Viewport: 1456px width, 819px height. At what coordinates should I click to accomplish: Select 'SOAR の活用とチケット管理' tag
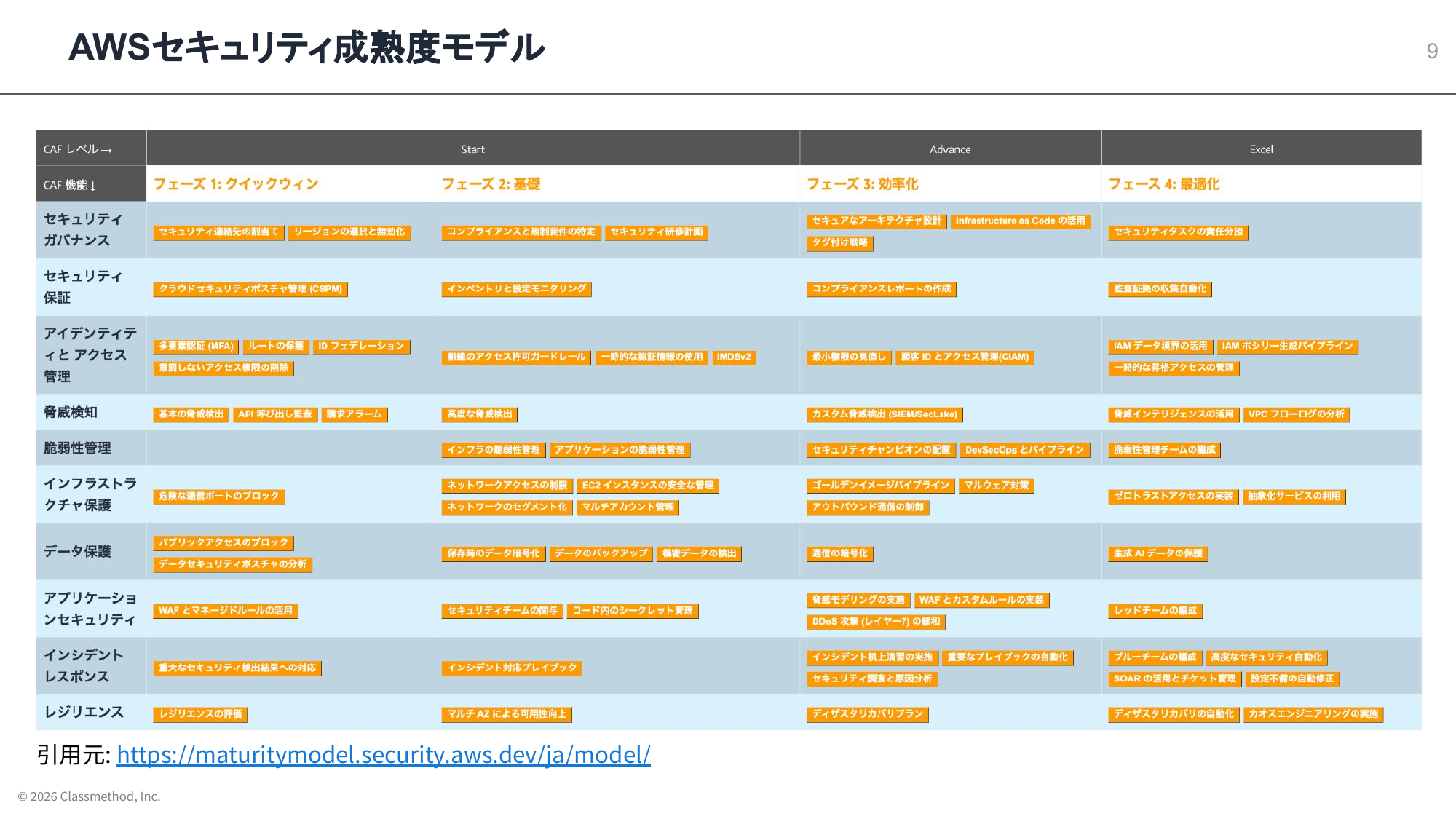click(1174, 679)
